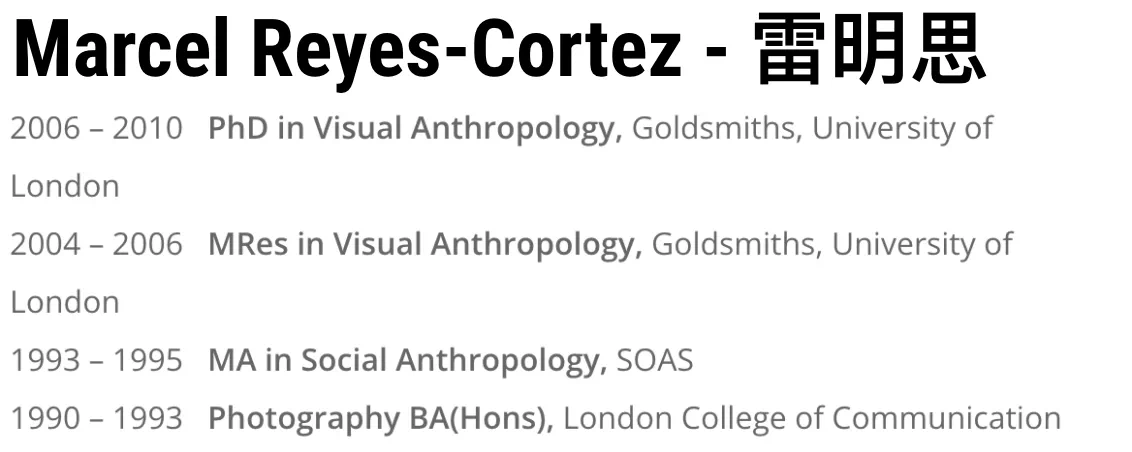Click London College of Communication text
Screen dimensions: 1132x452
click(x=812, y=418)
